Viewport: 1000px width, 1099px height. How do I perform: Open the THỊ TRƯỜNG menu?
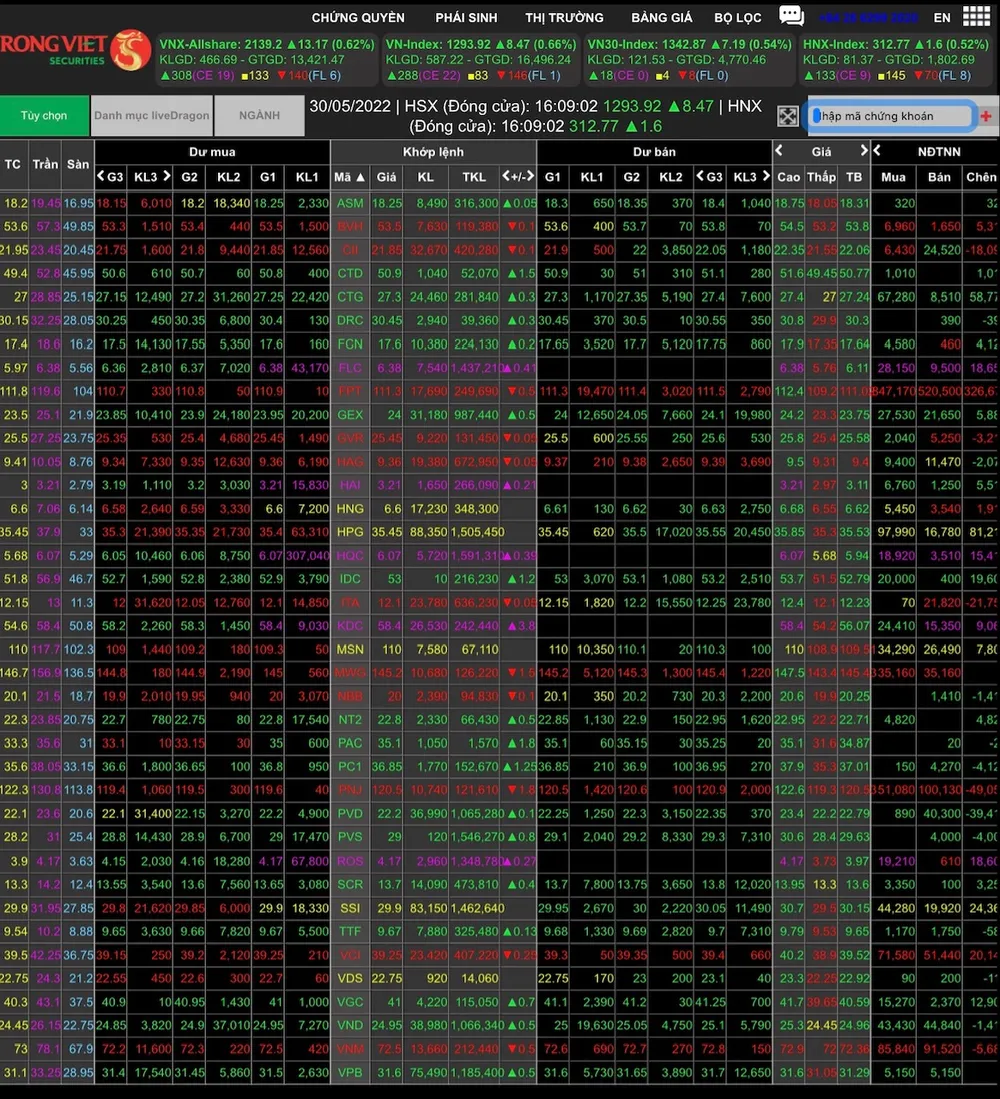pyautogui.click(x=564, y=18)
